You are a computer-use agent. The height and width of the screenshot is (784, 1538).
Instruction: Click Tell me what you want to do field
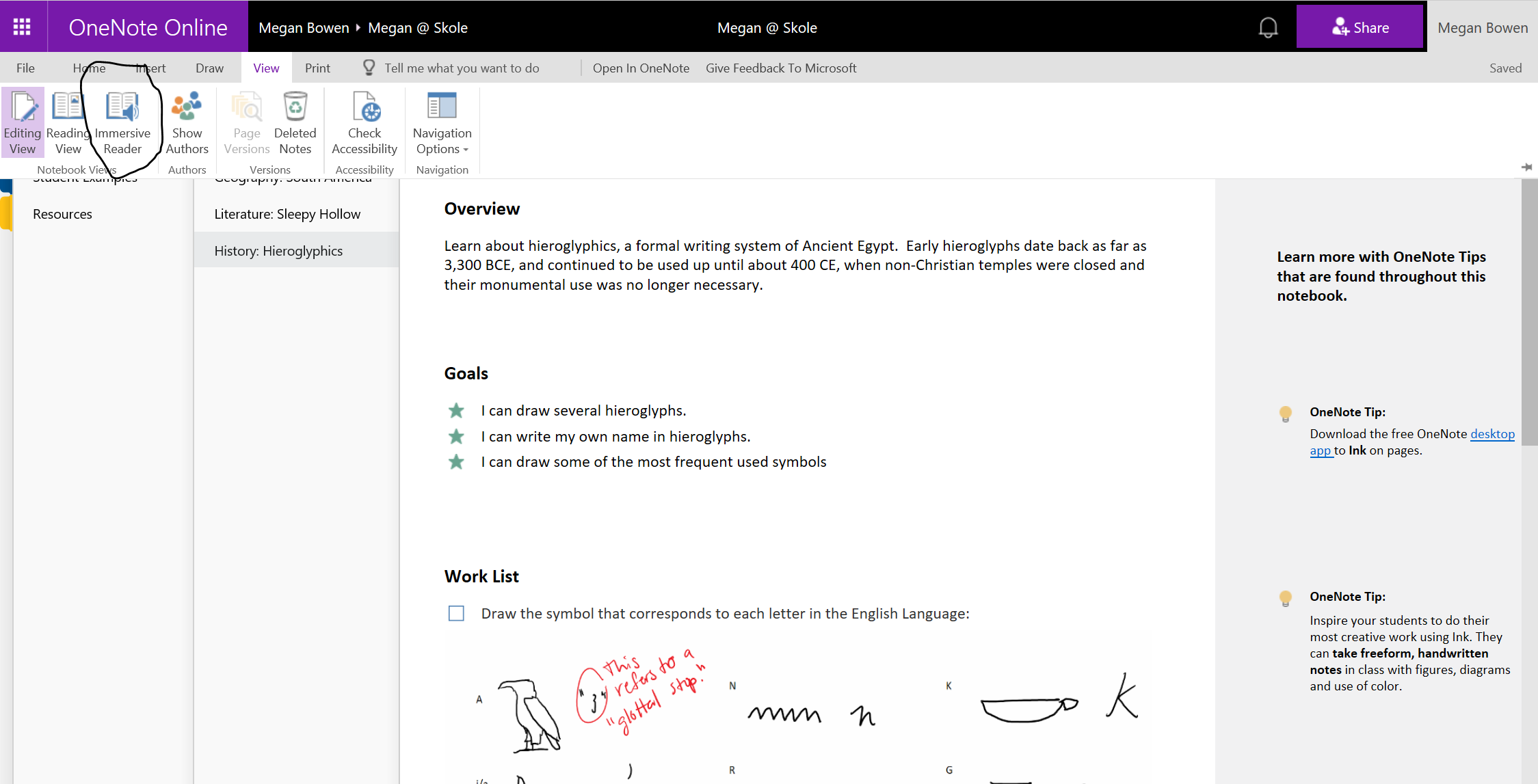tap(462, 68)
